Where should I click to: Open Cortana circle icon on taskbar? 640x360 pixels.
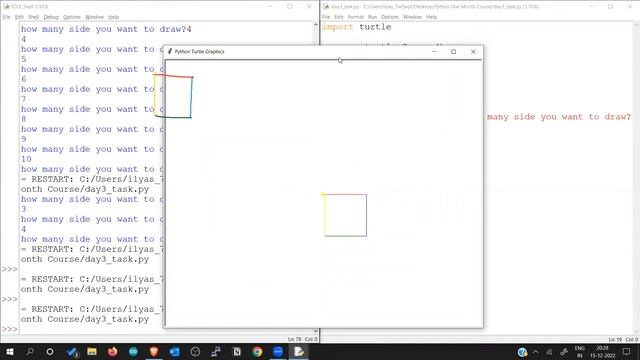(x=50, y=351)
